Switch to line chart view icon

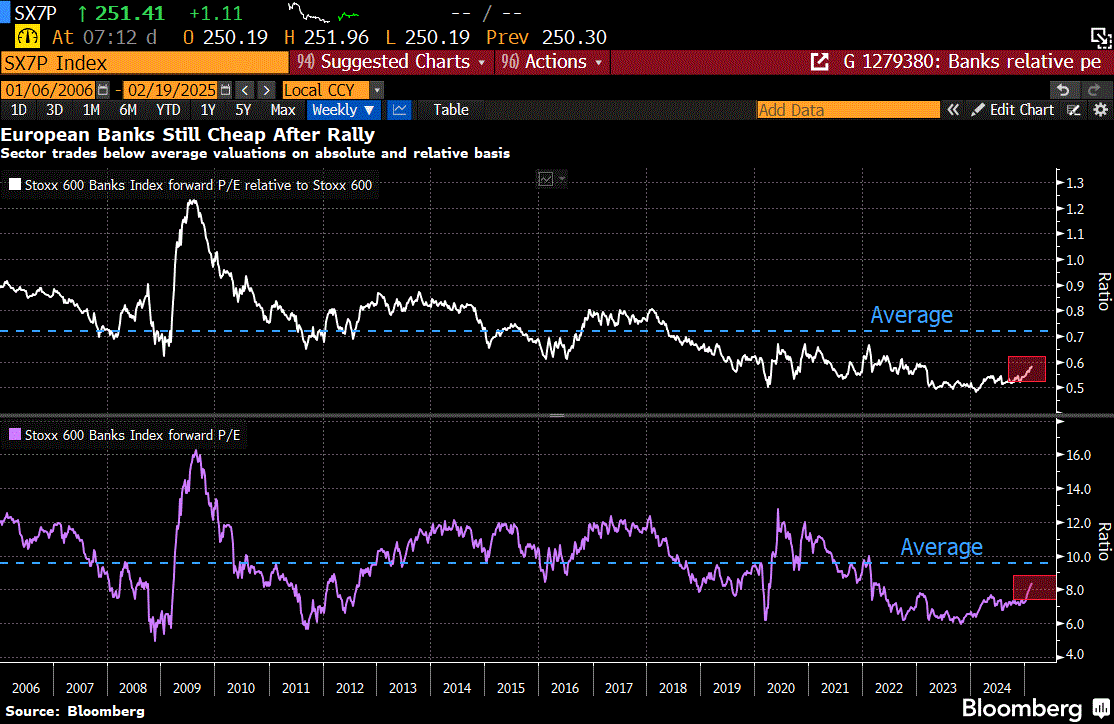click(x=399, y=110)
